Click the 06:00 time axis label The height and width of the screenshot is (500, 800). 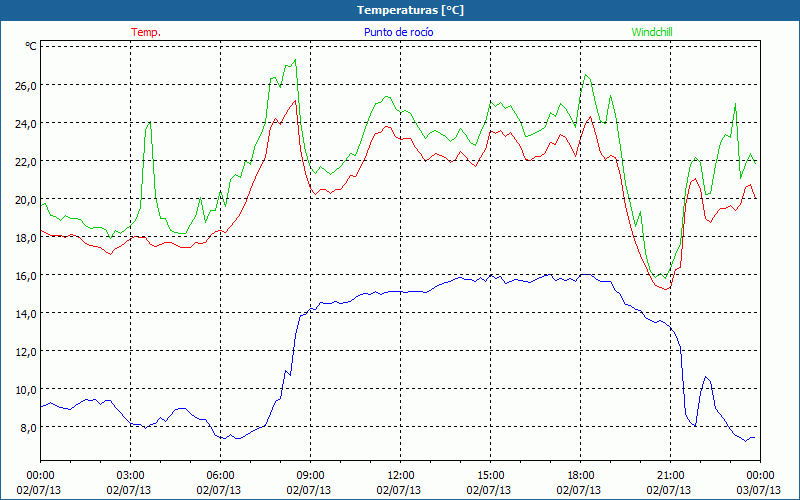point(220,476)
